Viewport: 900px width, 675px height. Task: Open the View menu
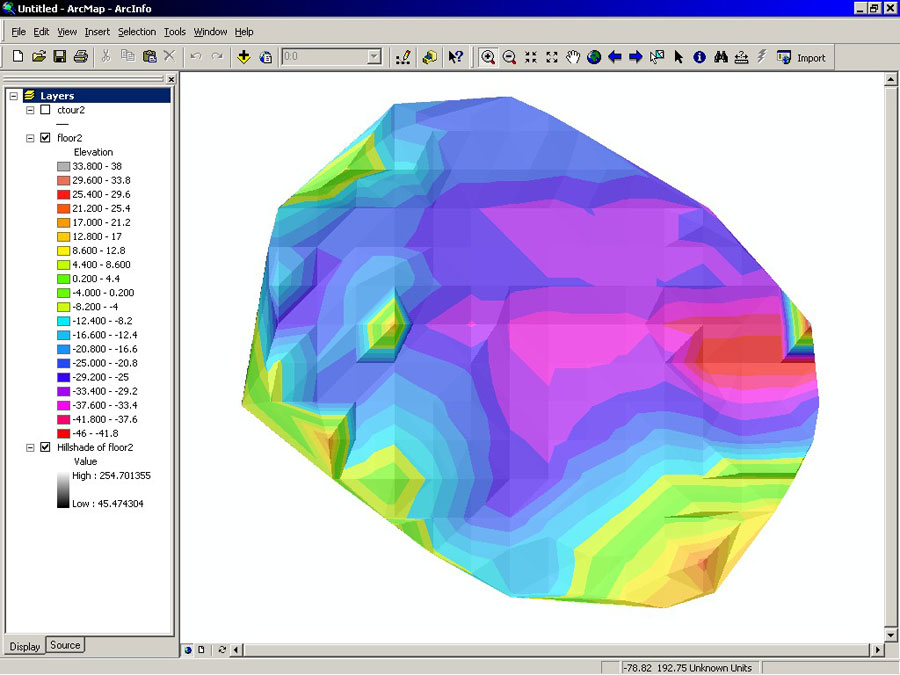67,32
